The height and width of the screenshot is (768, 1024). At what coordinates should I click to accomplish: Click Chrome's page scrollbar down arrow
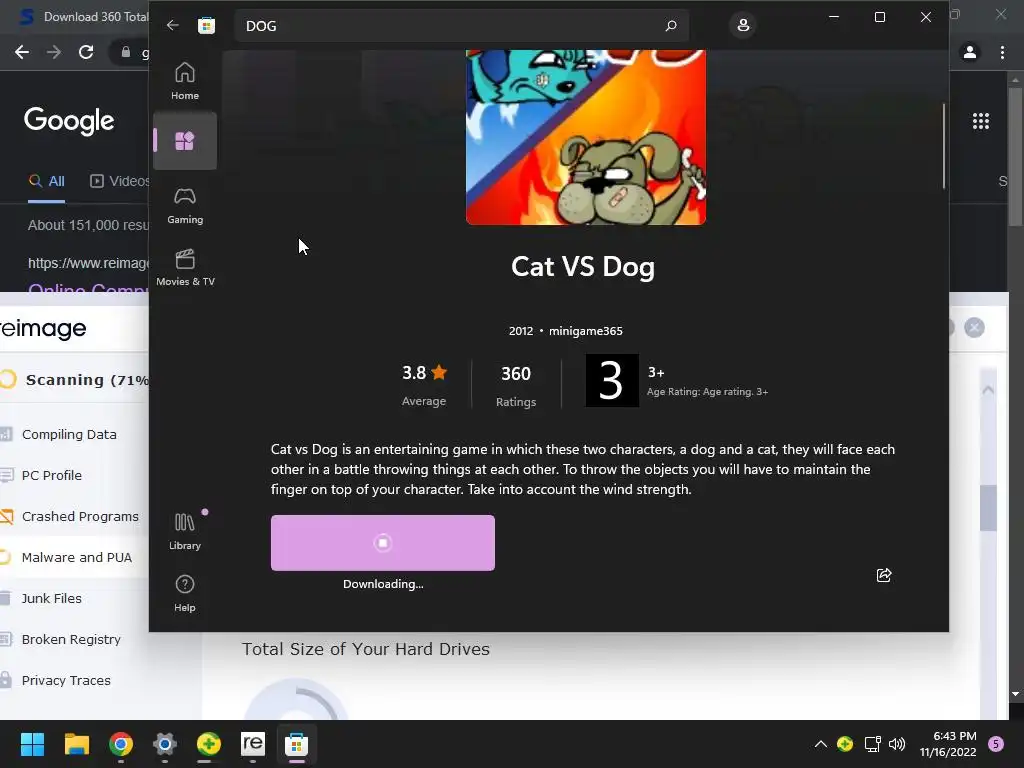(x=1015, y=694)
